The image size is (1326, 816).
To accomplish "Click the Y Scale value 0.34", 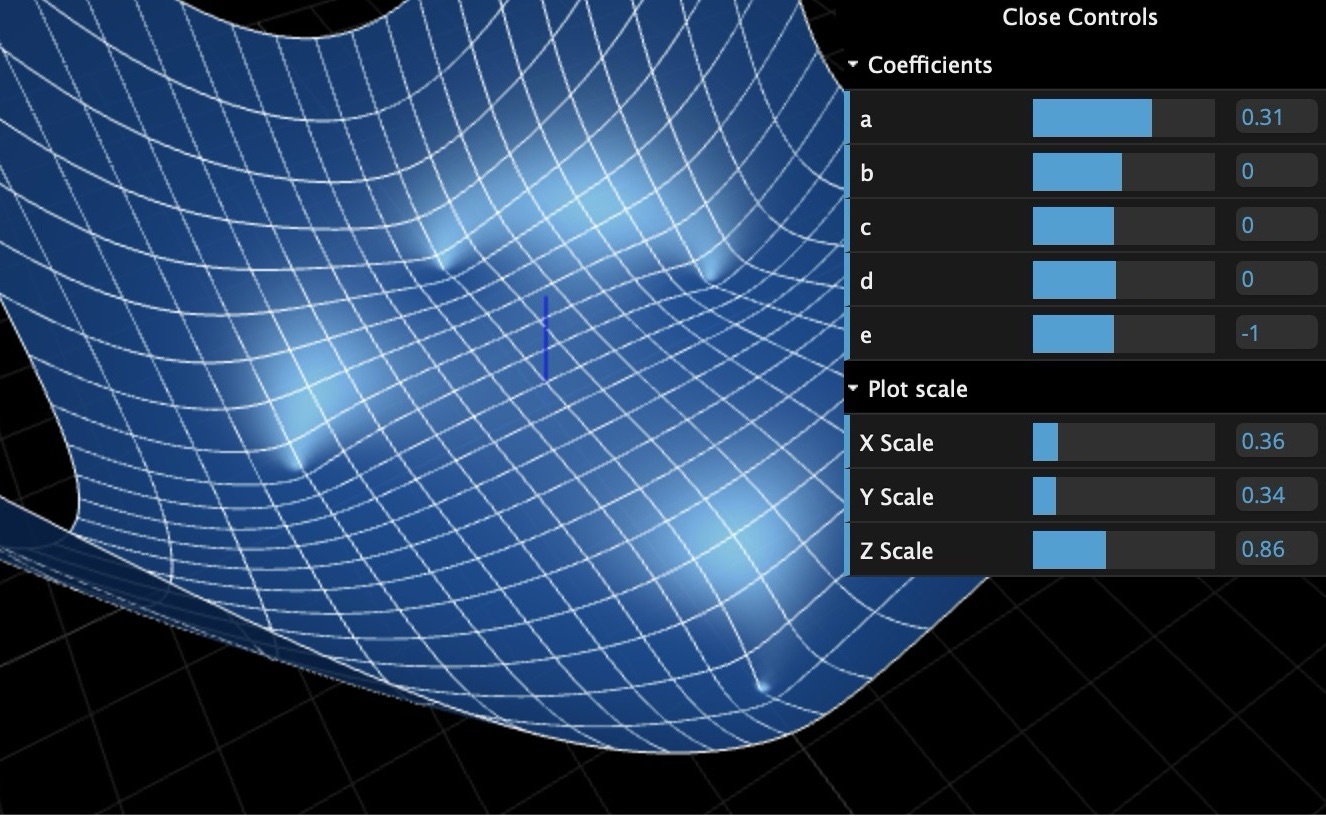I will pos(1275,495).
